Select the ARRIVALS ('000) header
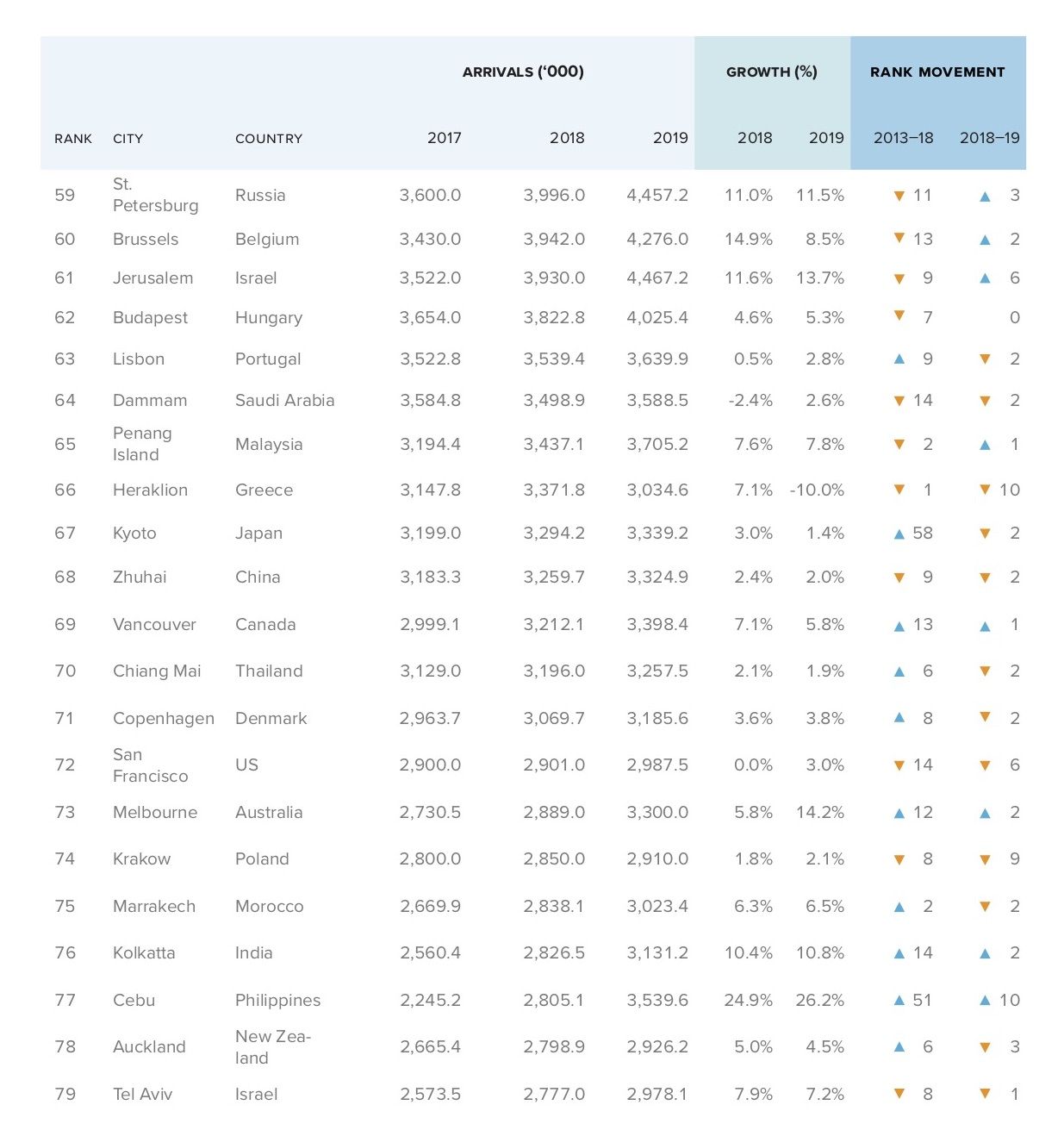The height and width of the screenshot is (1130, 1064). coord(523,72)
